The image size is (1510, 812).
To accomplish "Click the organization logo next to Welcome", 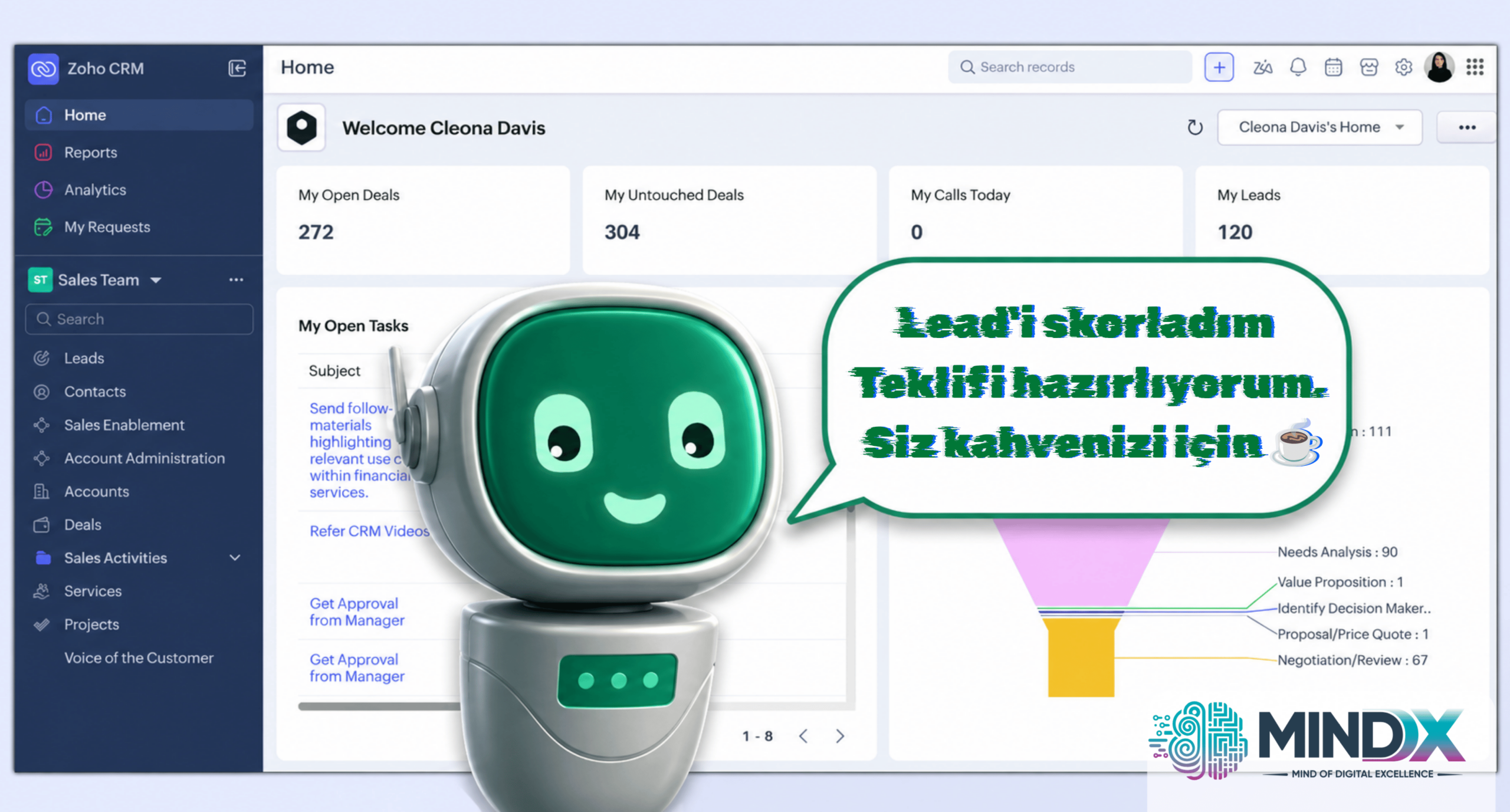I will [x=301, y=127].
